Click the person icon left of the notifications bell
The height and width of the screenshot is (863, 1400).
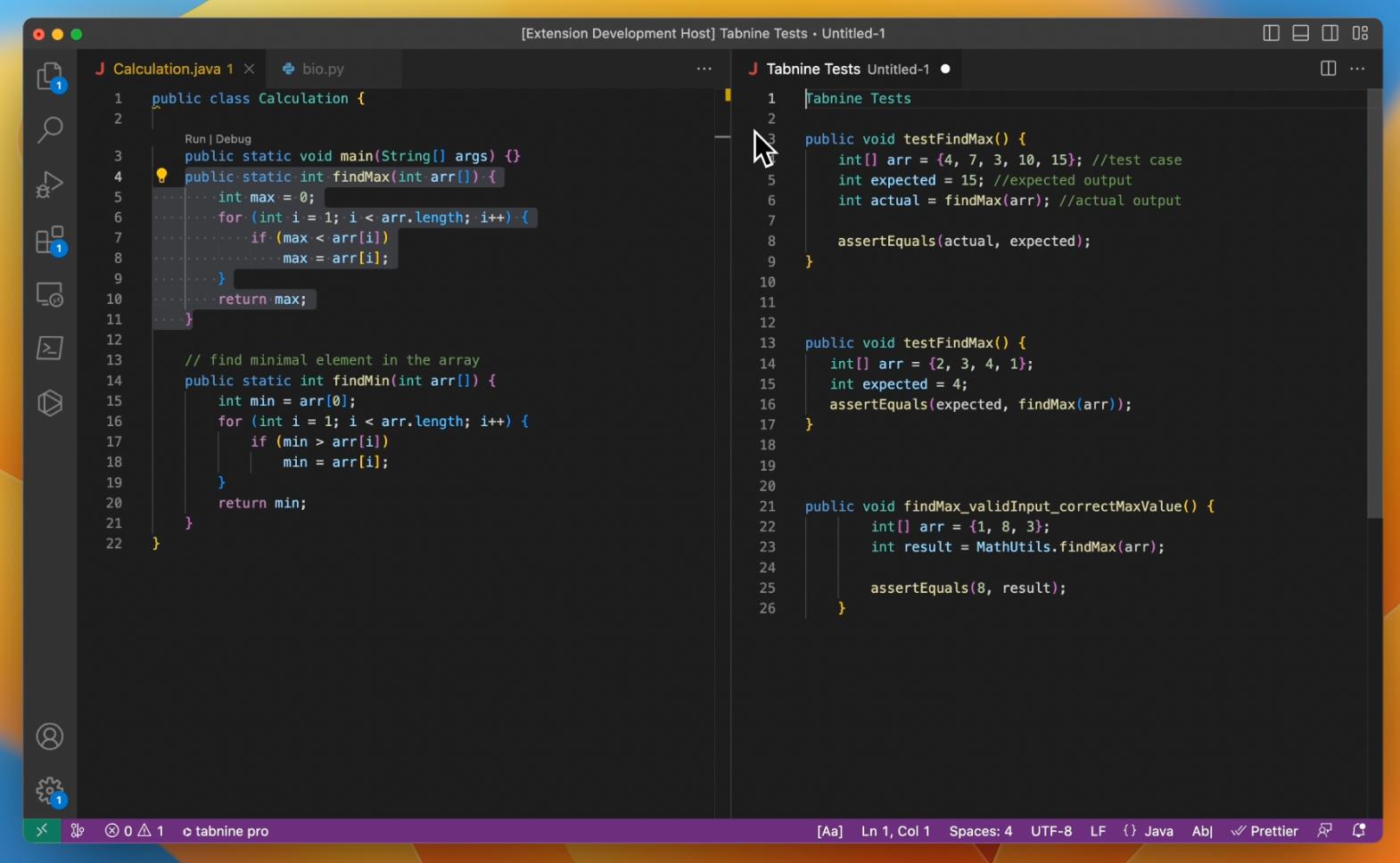[1325, 831]
